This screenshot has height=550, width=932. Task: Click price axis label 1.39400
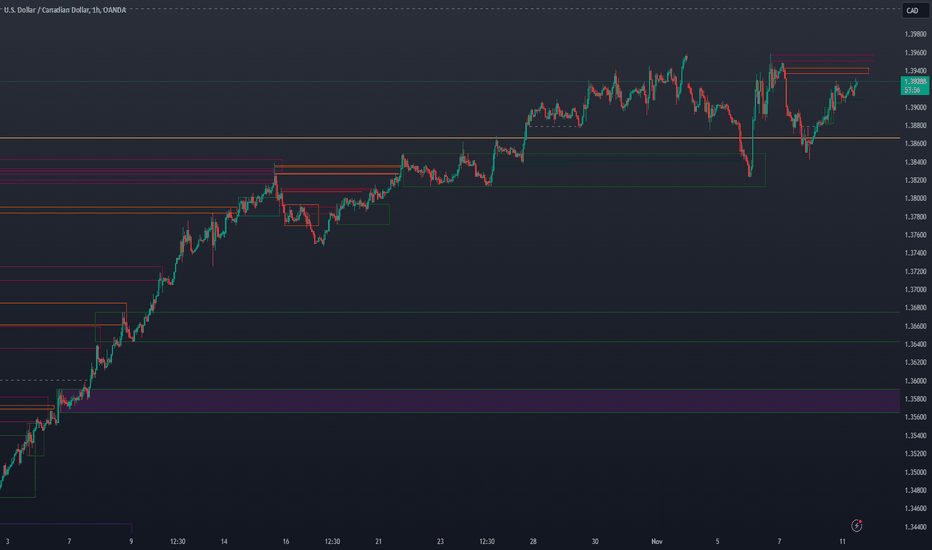(915, 71)
